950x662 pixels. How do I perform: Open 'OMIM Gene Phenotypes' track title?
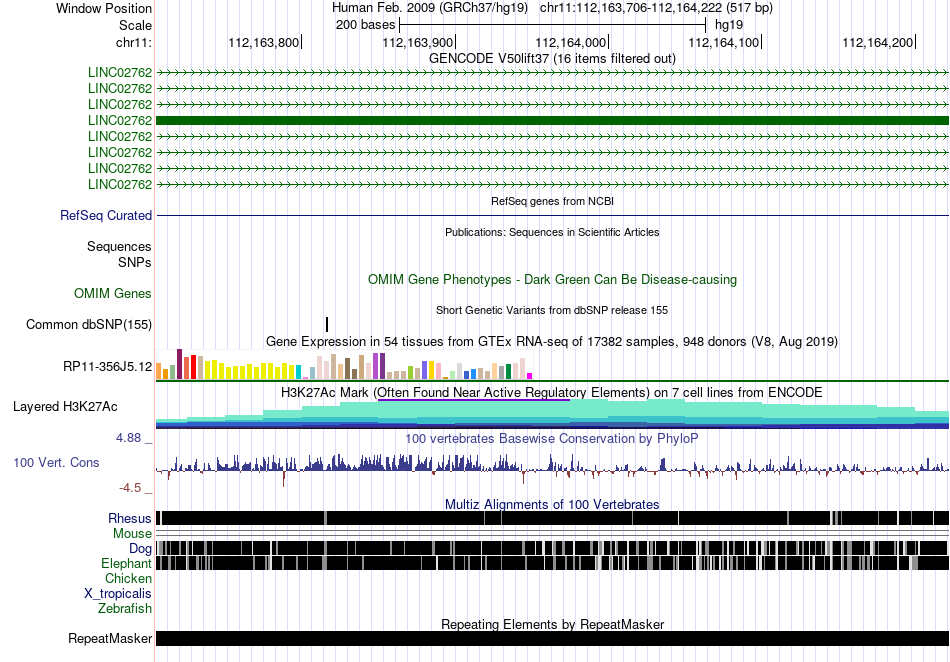[x=552, y=279]
